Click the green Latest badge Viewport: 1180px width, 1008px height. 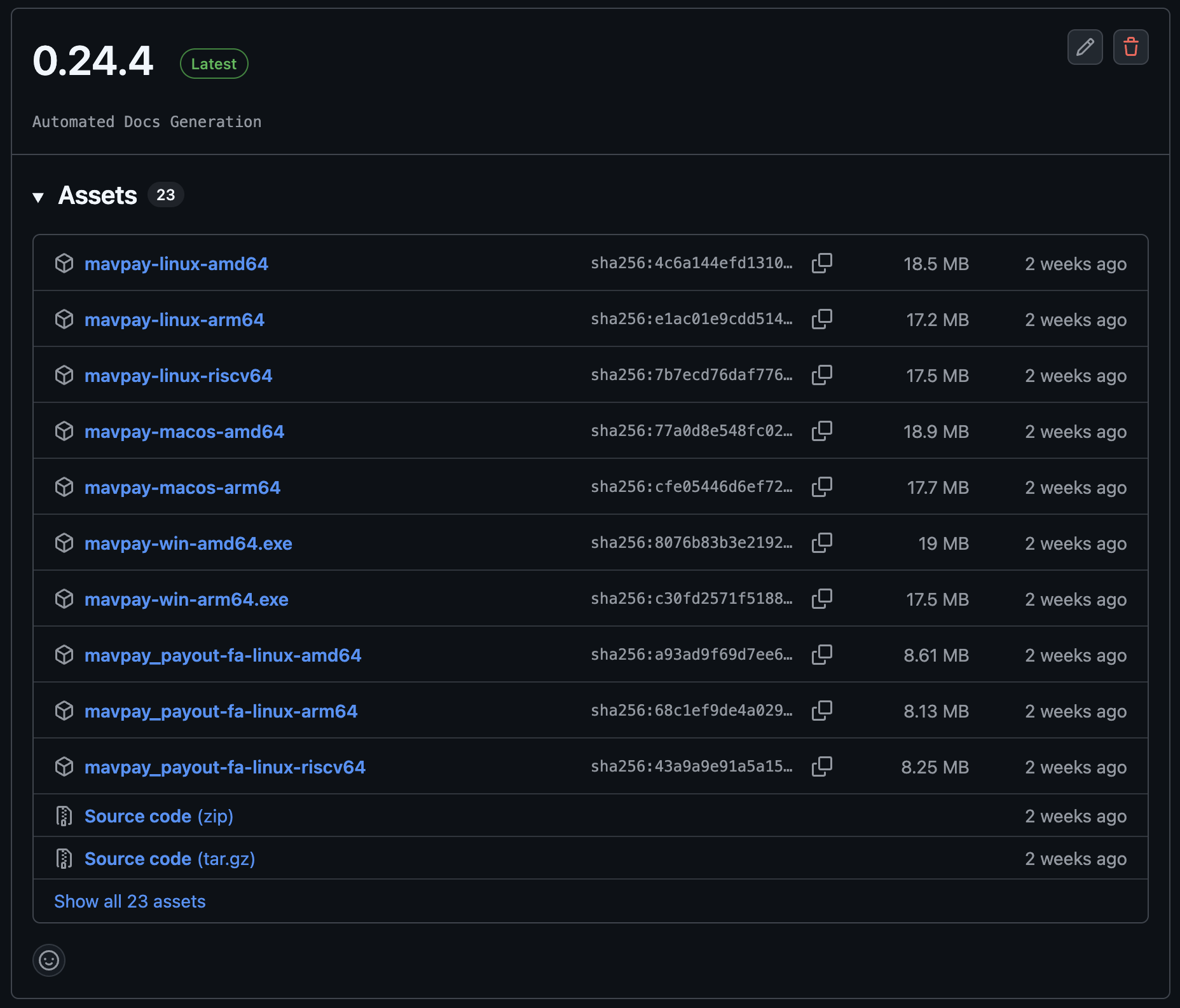(214, 64)
